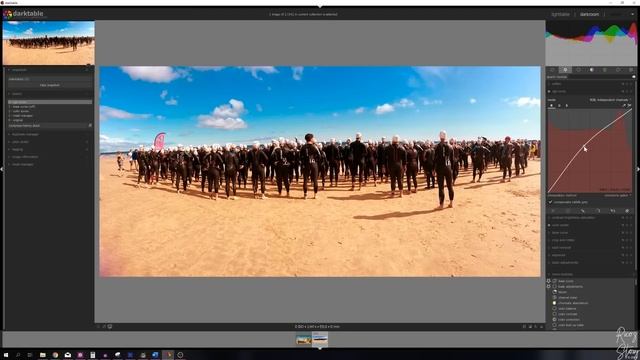Enable drawn mask blending for rgb curve
640x360 pixels.
click(583, 211)
